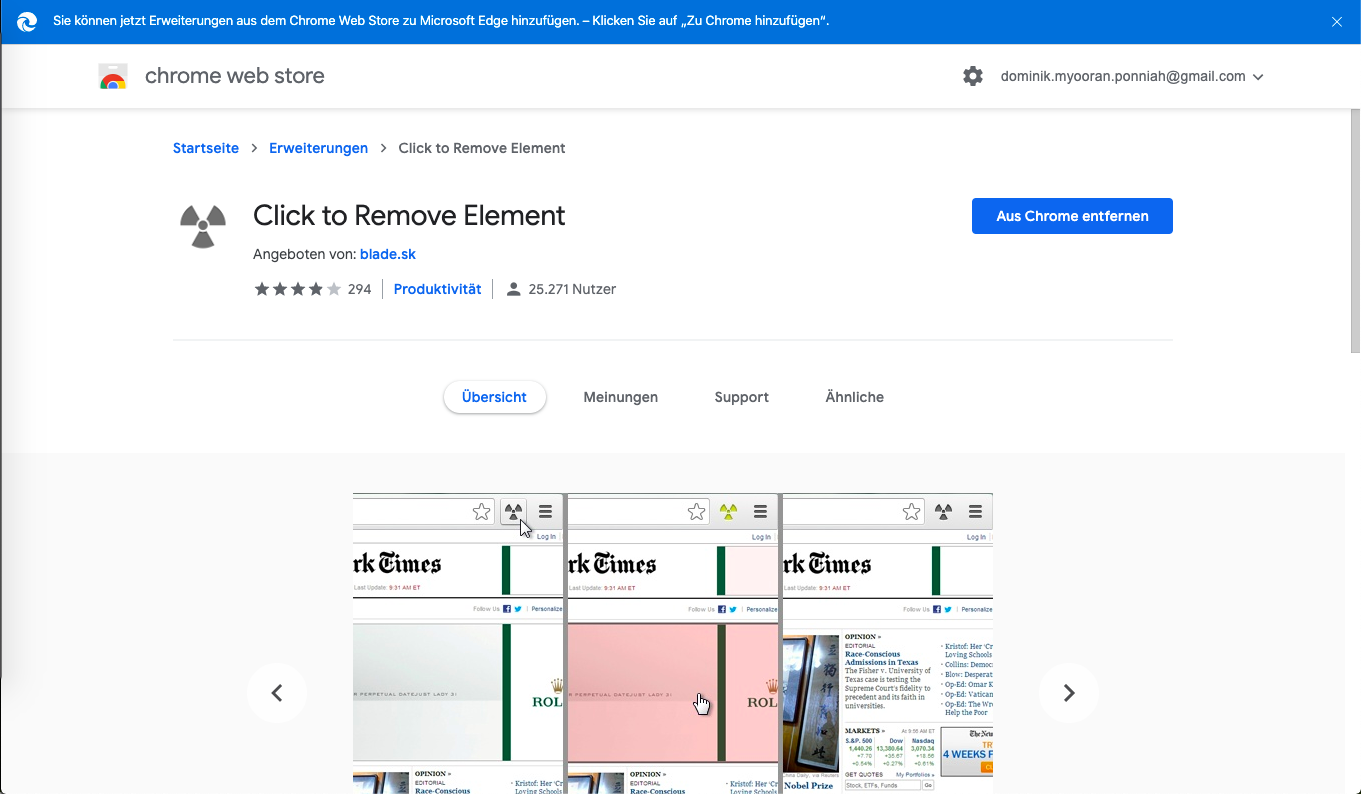
Task: Show the previous screenshot with left arrow
Action: click(x=277, y=693)
